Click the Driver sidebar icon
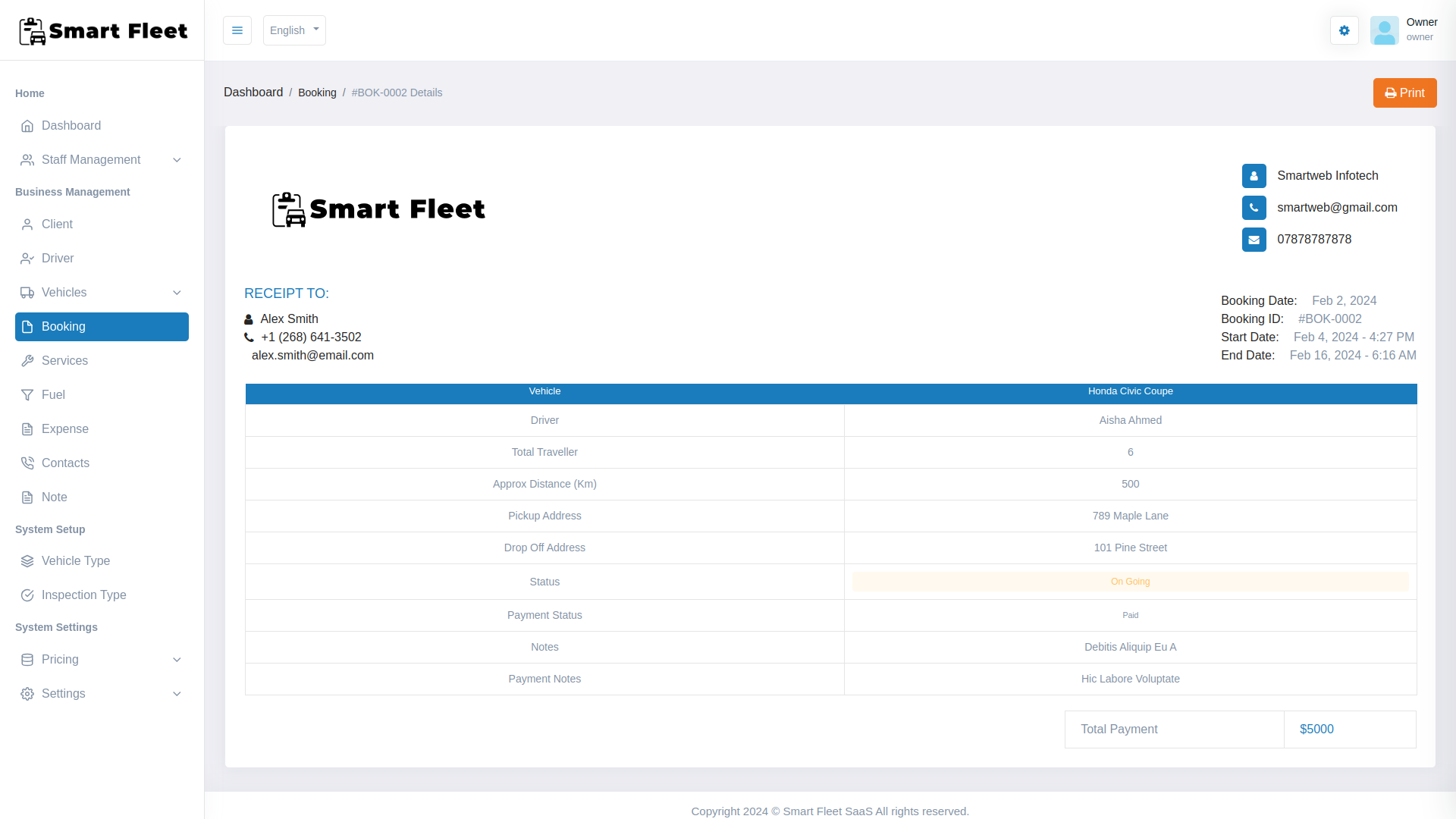This screenshot has height=819, width=1456. (27, 259)
